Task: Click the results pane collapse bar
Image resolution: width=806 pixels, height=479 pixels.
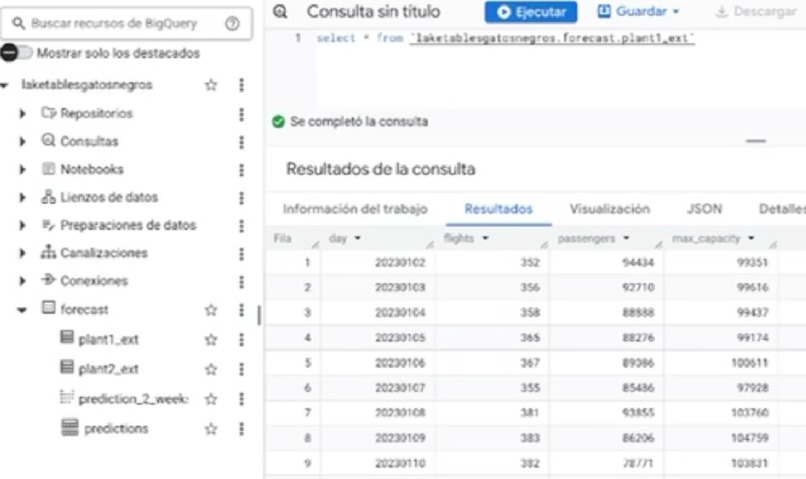Action: [x=756, y=141]
